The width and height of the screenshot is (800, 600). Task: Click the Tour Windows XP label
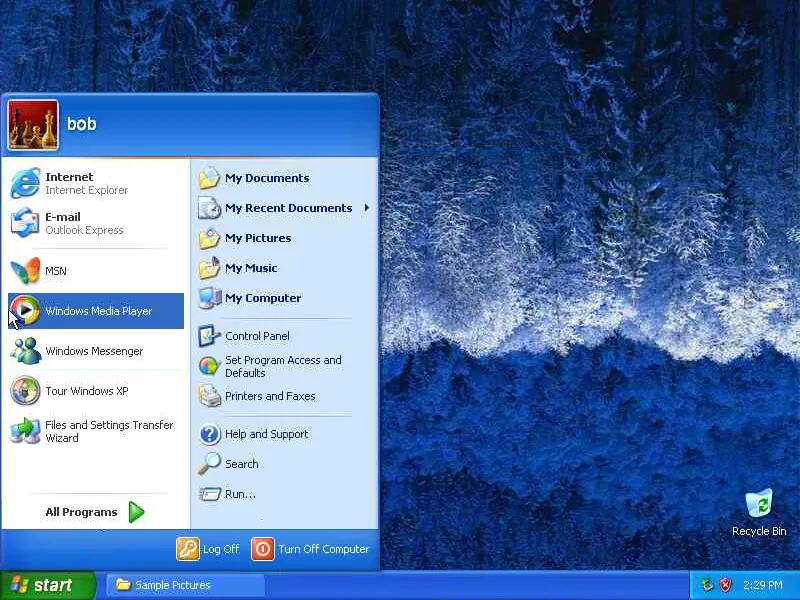tap(87, 391)
